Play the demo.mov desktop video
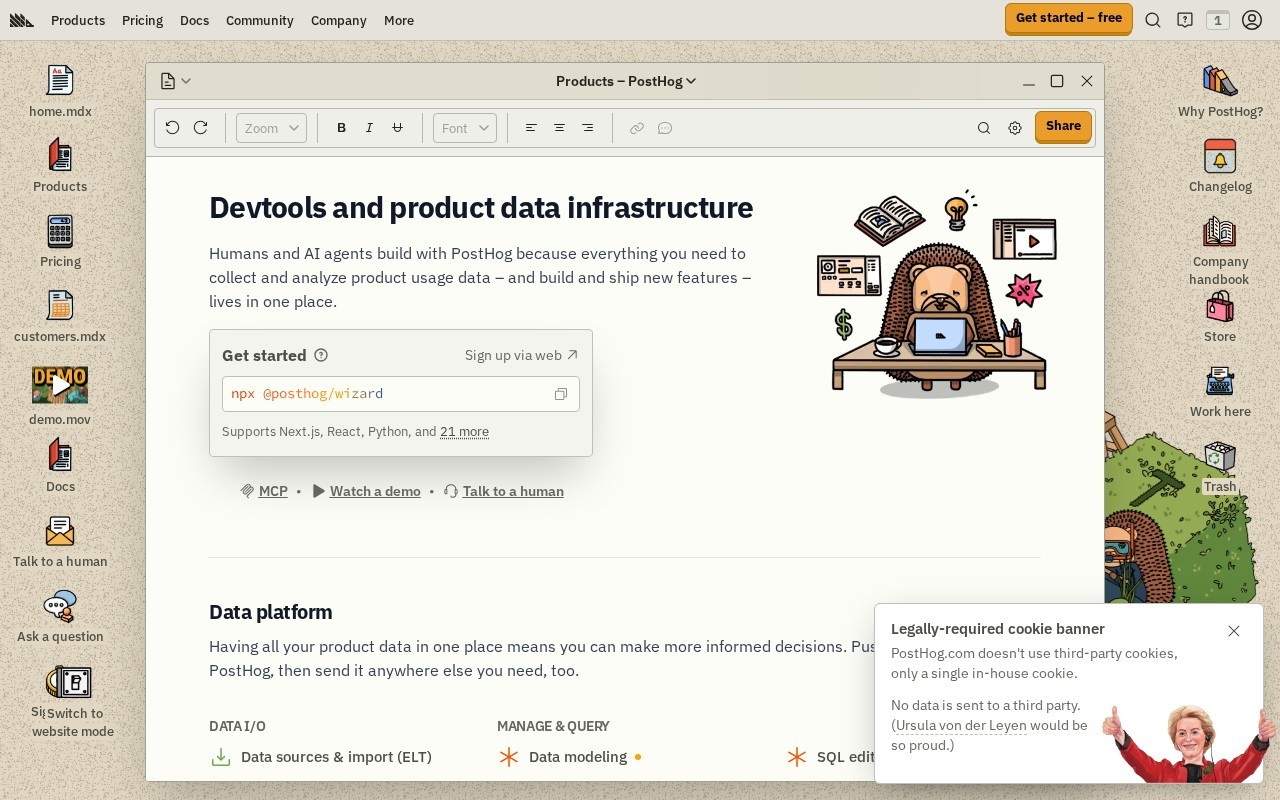1280x800 pixels. [60, 385]
